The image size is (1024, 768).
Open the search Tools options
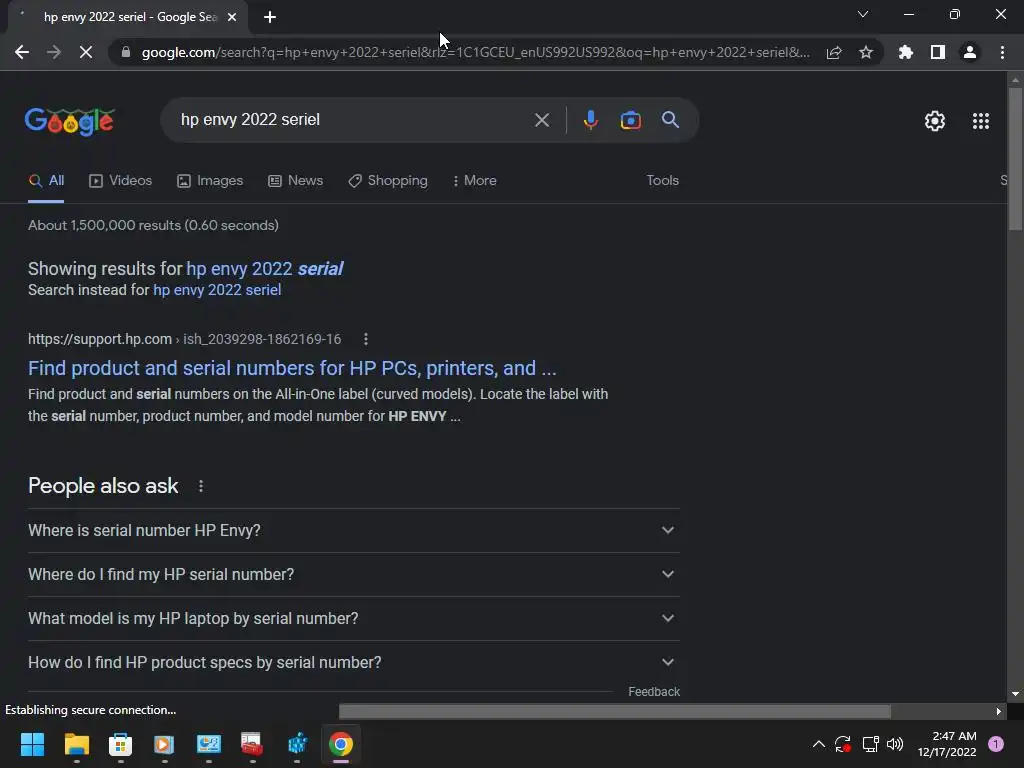tap(663, 180)
